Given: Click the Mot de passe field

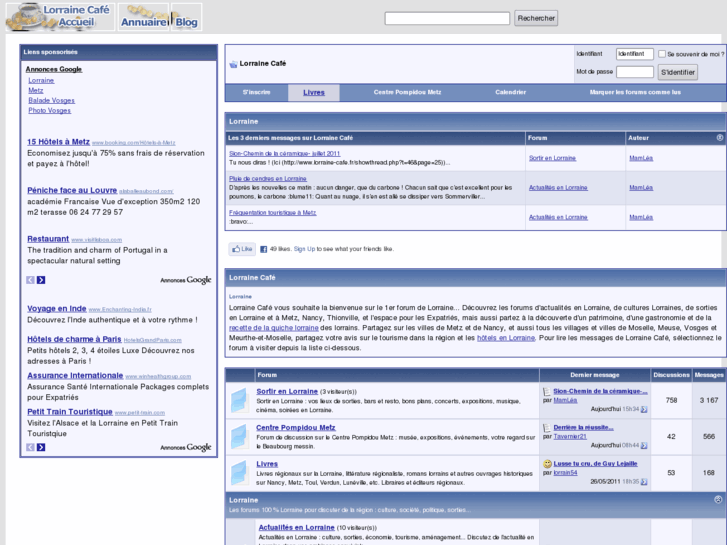Looking at the screenshot, I should coord(635,72).
